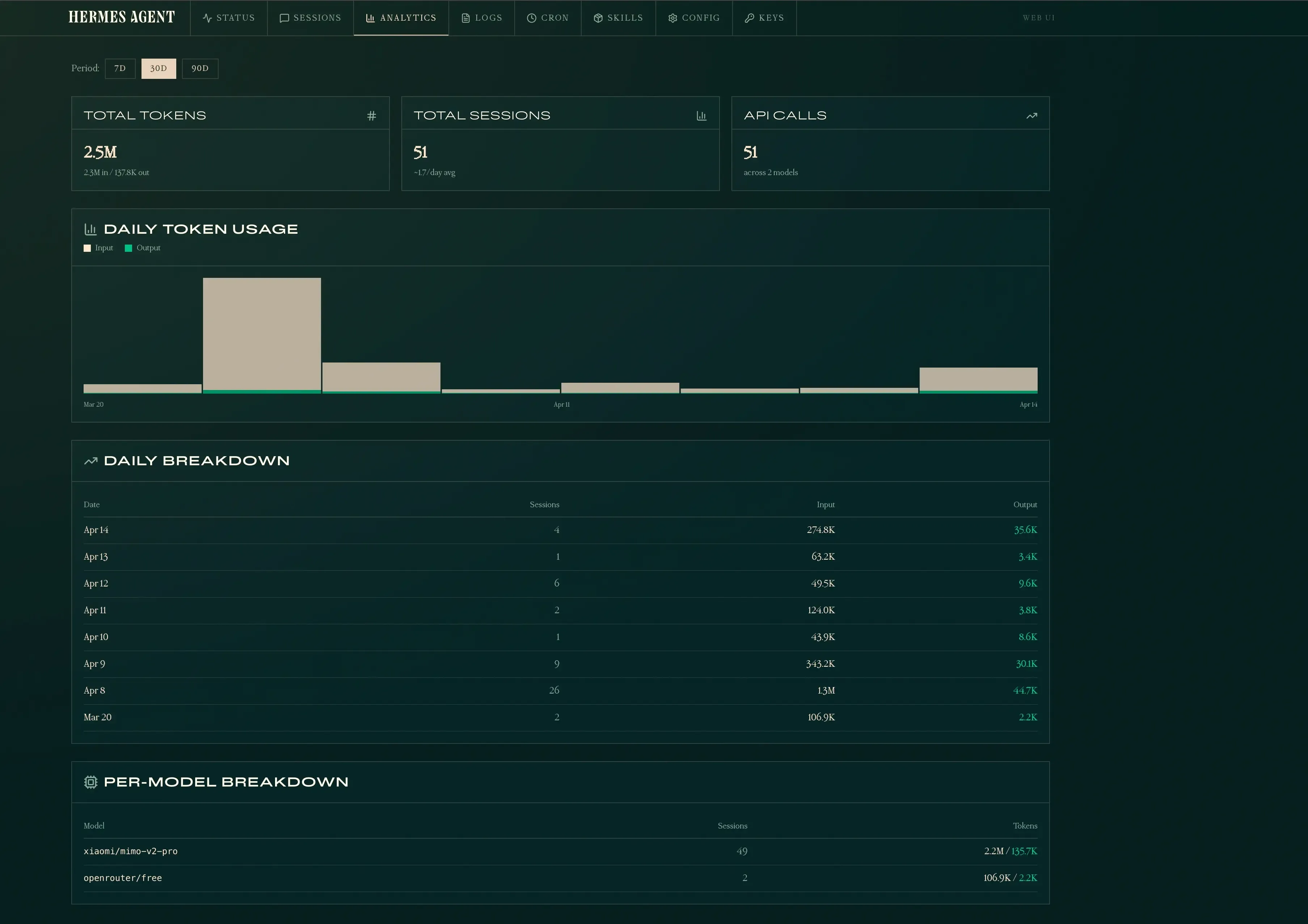
Task: Click the HERMES AGENT logo
Action: 121,17
